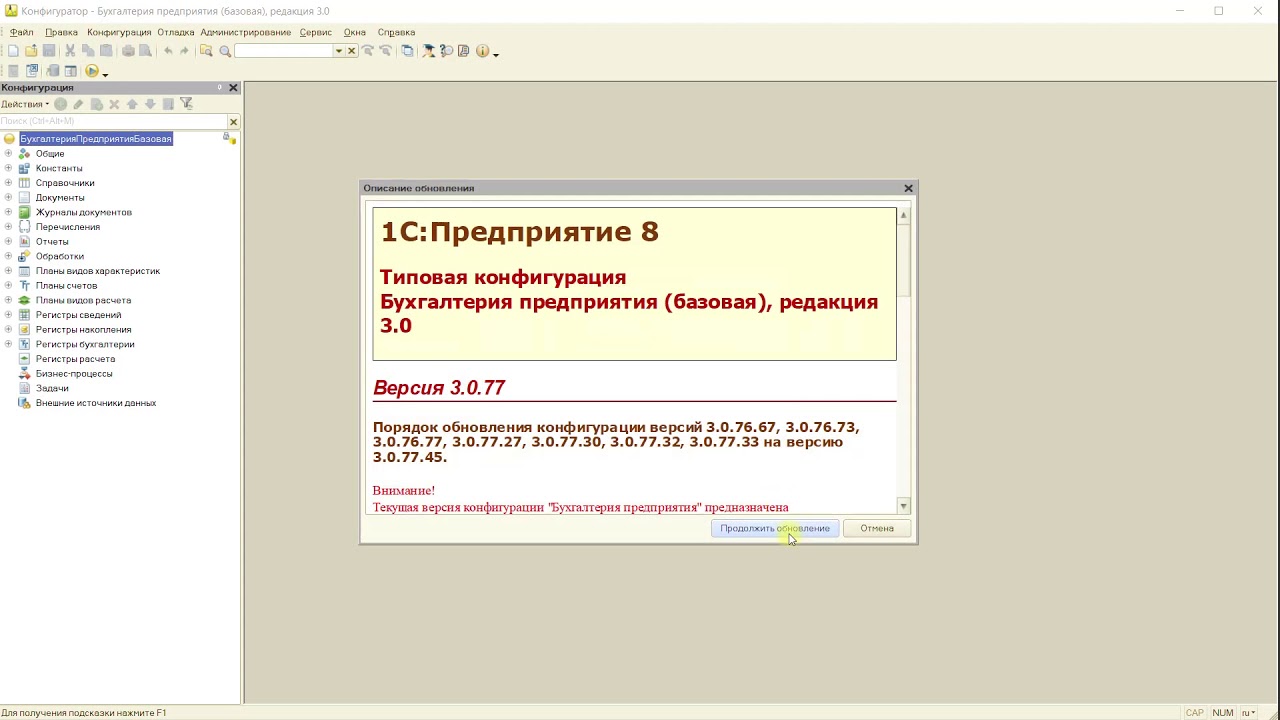The height and width of the screenshot is (720, 1280).
Task: Open the Конфигурация menu
Action: [x=119, y=32]
